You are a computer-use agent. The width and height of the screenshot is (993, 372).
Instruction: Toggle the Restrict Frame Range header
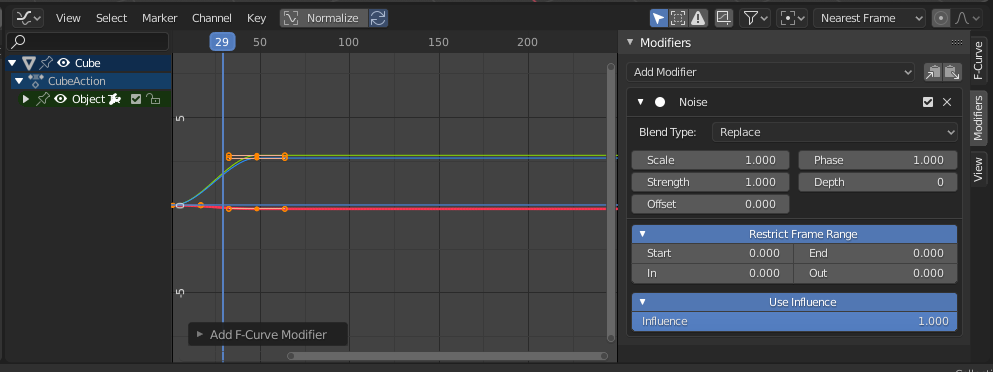click(x=794, y=234)
